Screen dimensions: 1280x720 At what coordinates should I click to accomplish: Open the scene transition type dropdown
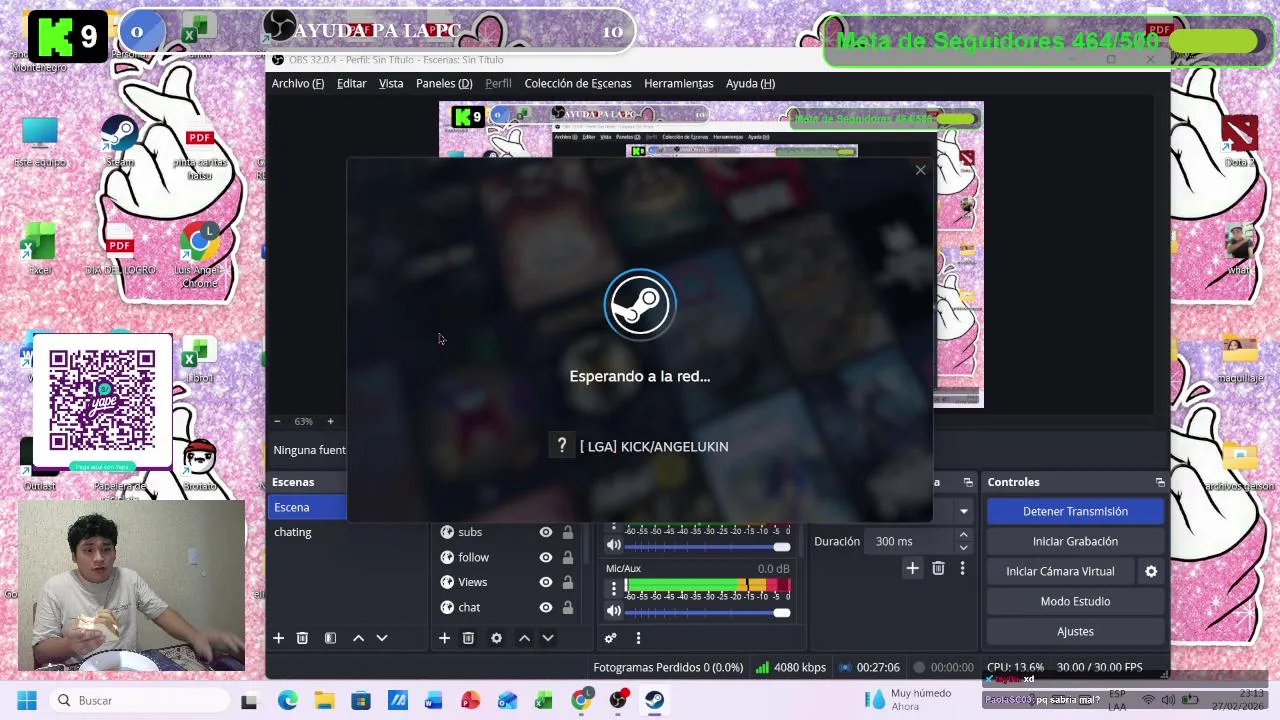point(964,511)
